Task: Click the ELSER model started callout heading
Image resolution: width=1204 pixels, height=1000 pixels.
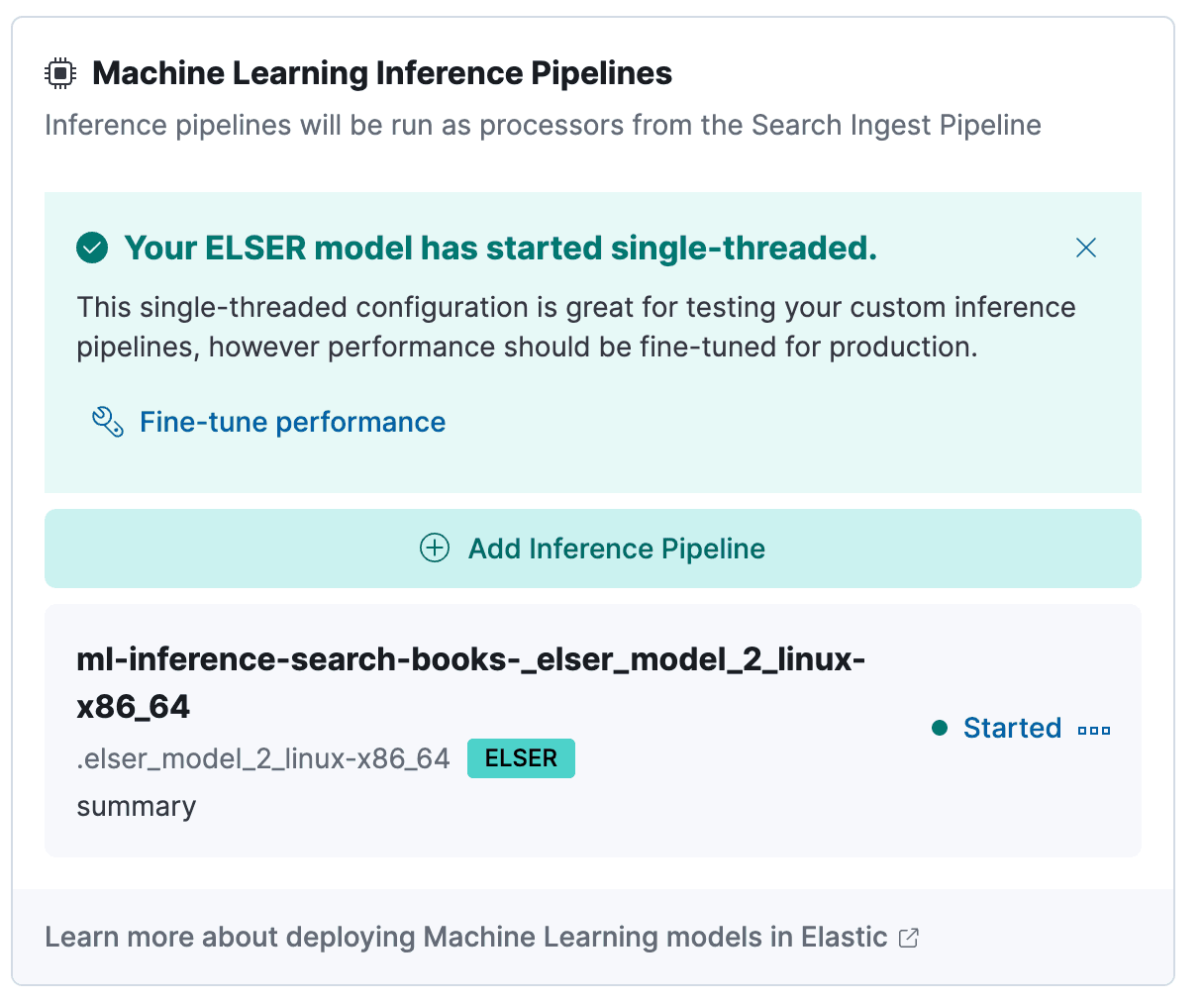Action: tap(500, 248)
